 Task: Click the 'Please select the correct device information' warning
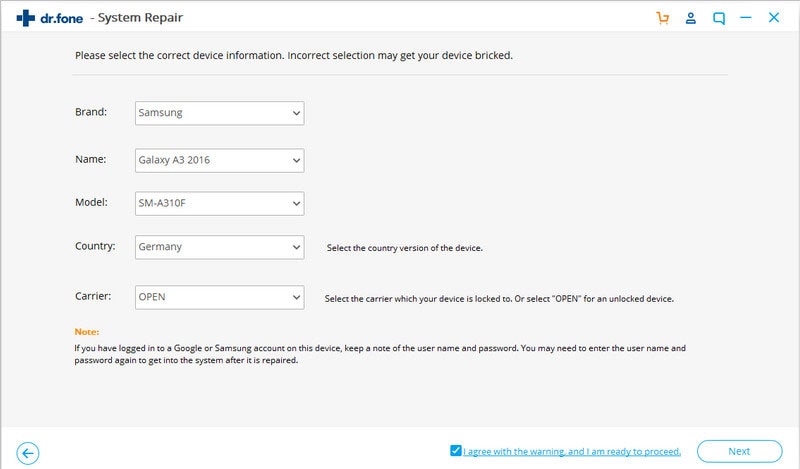point(294,55)
